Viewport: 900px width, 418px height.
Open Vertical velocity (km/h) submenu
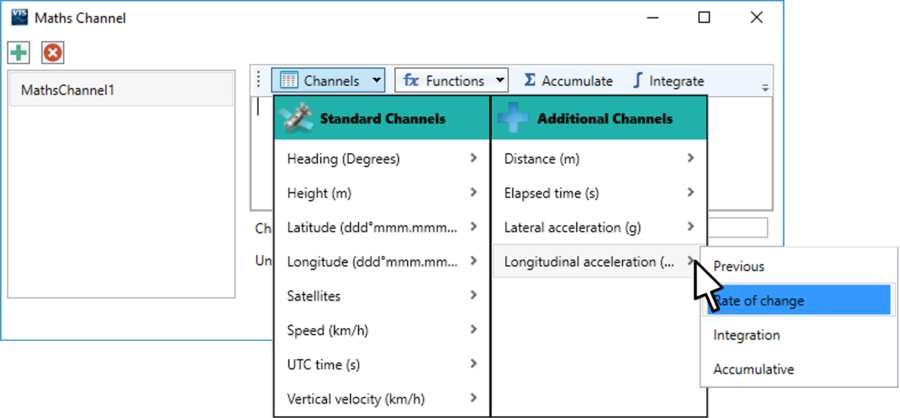click(382, 398)
